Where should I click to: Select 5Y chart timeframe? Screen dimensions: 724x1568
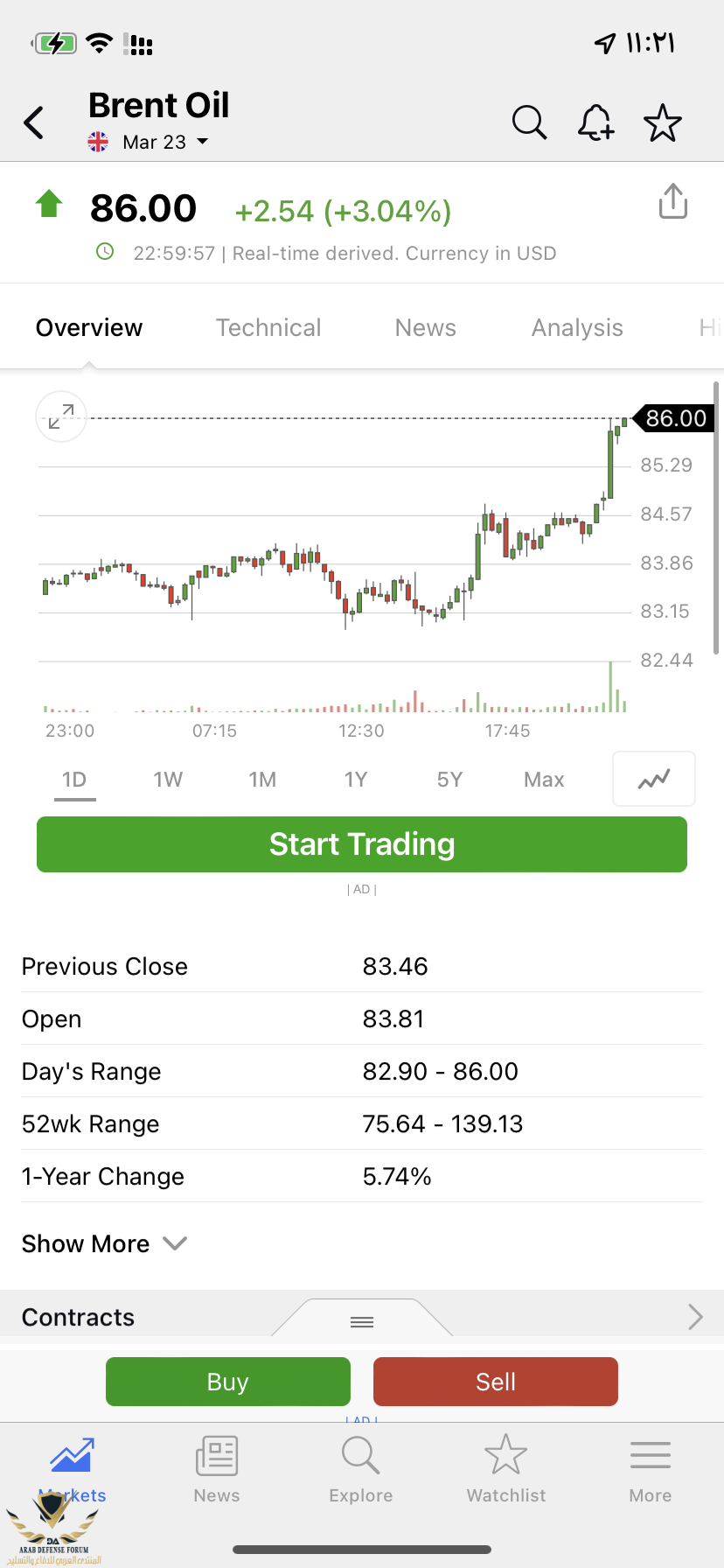pos(449,779)
